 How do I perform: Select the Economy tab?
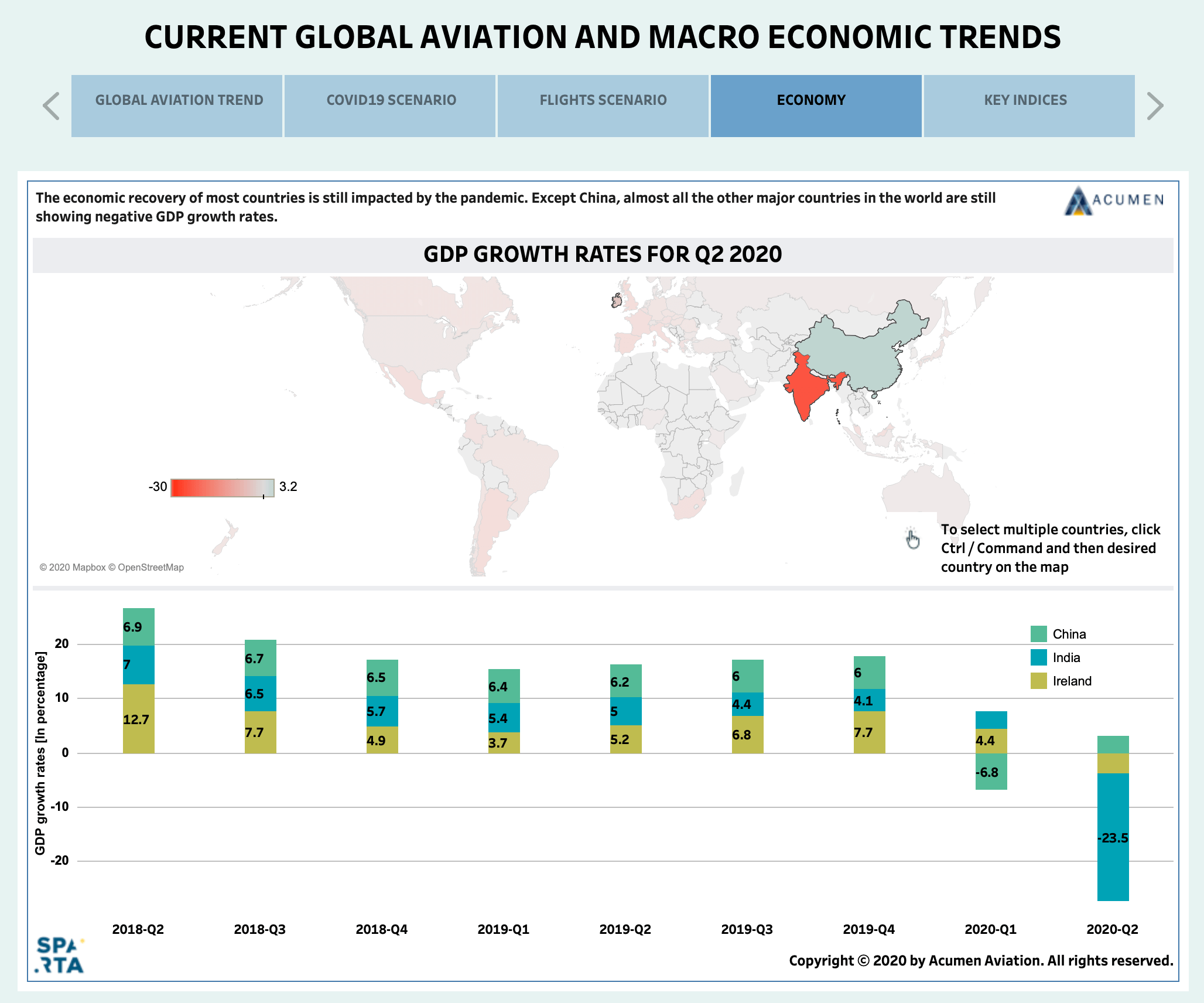pyautogui.click(x=816, y=106)
